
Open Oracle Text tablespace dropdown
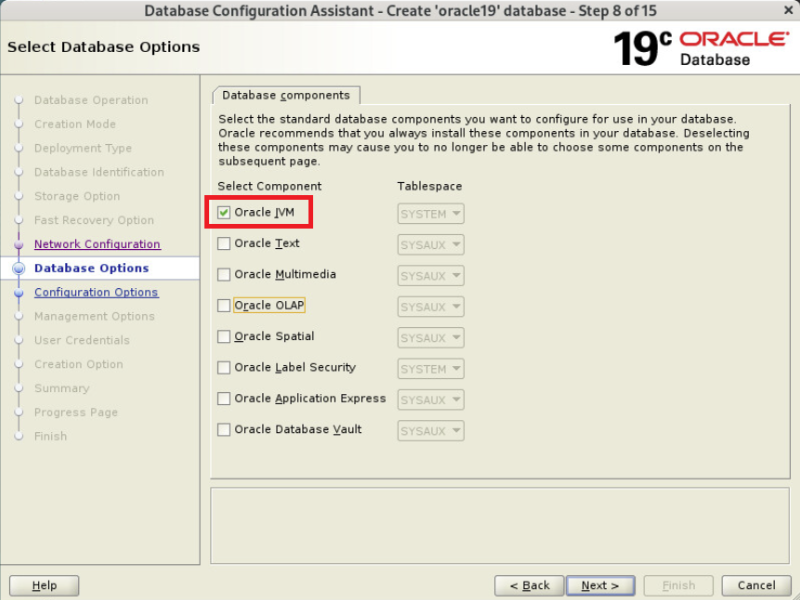431,245
